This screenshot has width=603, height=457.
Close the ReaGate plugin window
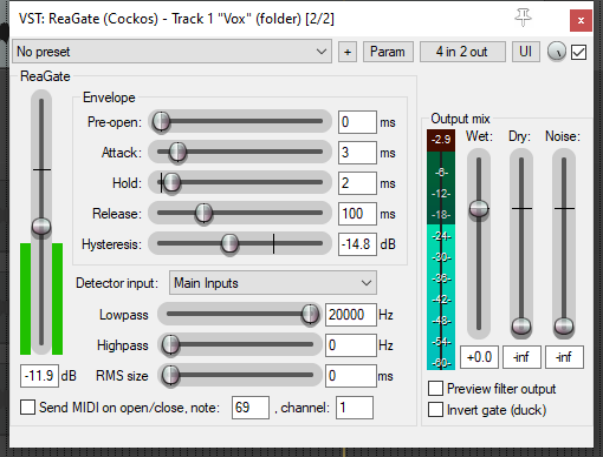coord(581,20)
